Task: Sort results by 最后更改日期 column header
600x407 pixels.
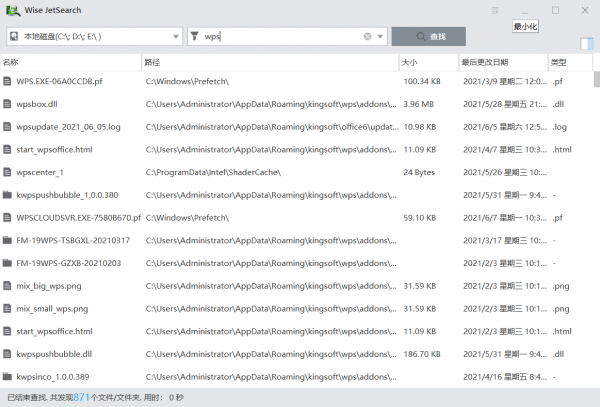Action: click(503, 62)
